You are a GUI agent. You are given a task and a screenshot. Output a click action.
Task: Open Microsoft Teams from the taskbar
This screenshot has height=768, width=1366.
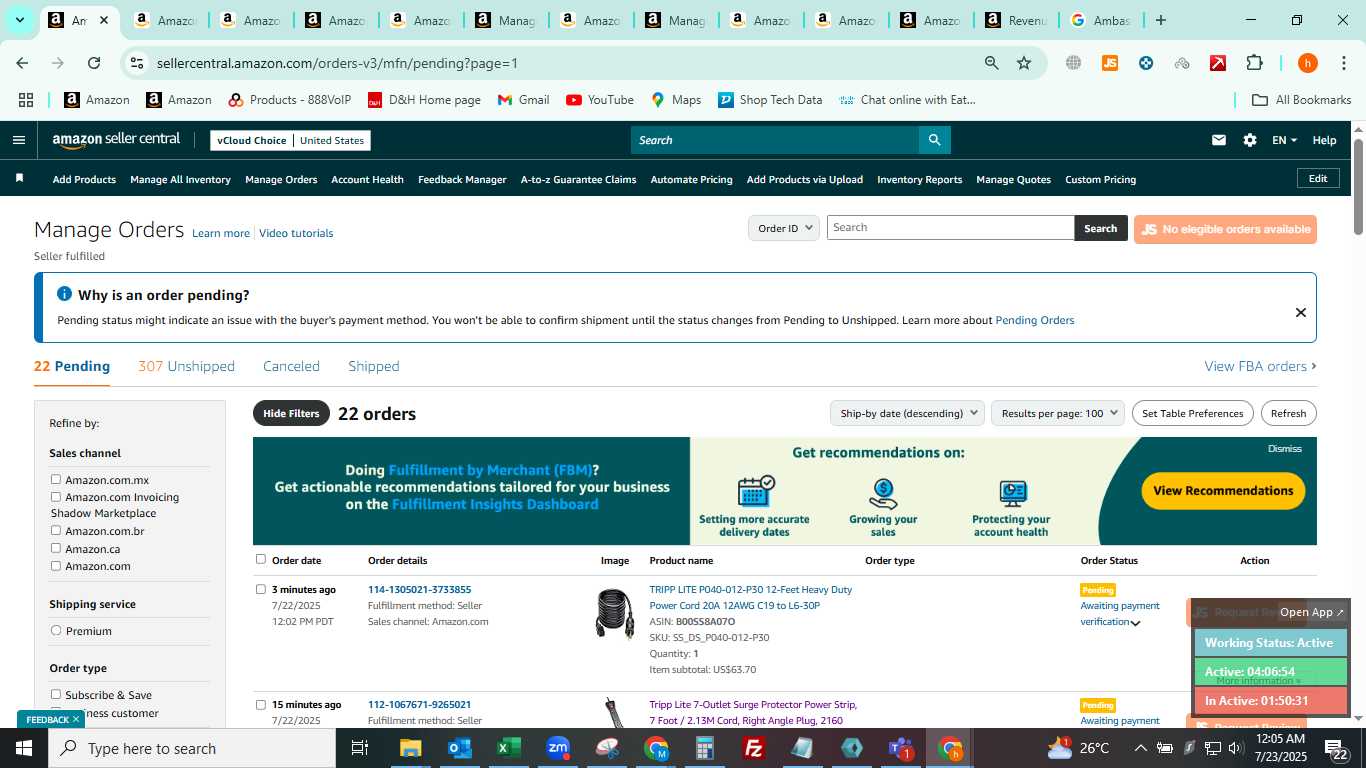[900, 748]
